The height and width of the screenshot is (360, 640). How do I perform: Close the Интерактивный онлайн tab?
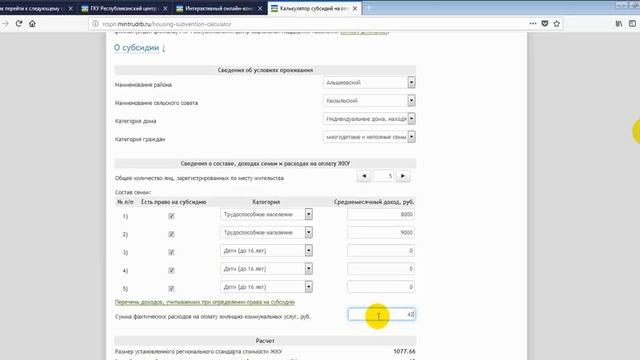click(260, 8)
